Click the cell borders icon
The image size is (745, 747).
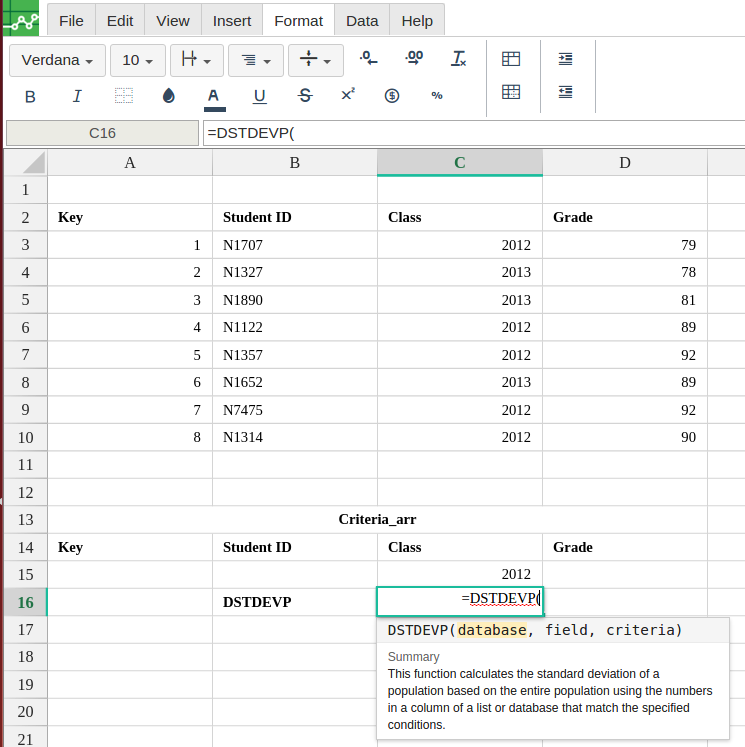(x=124, y=96)
